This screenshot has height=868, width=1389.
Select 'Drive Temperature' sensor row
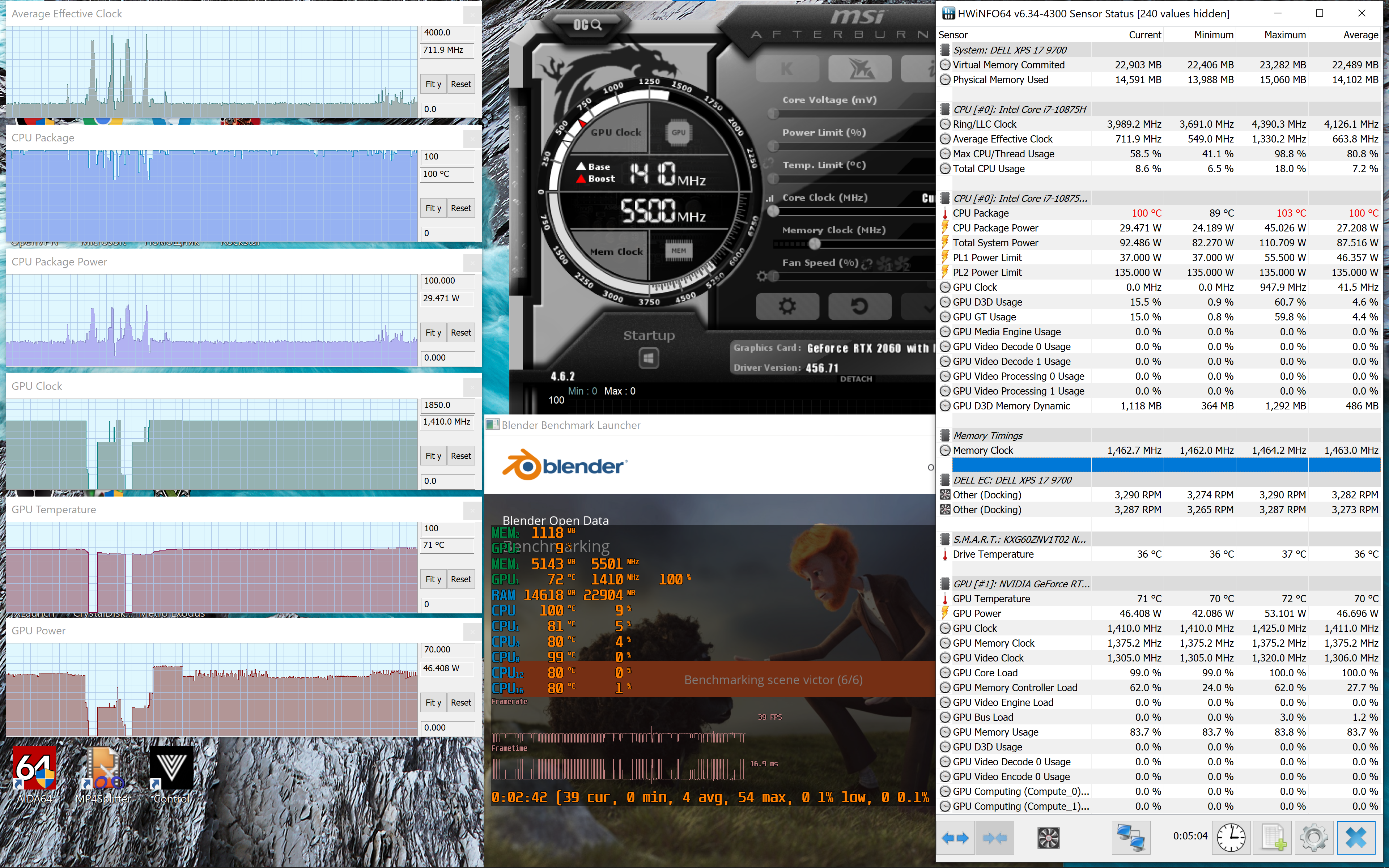1159,554
